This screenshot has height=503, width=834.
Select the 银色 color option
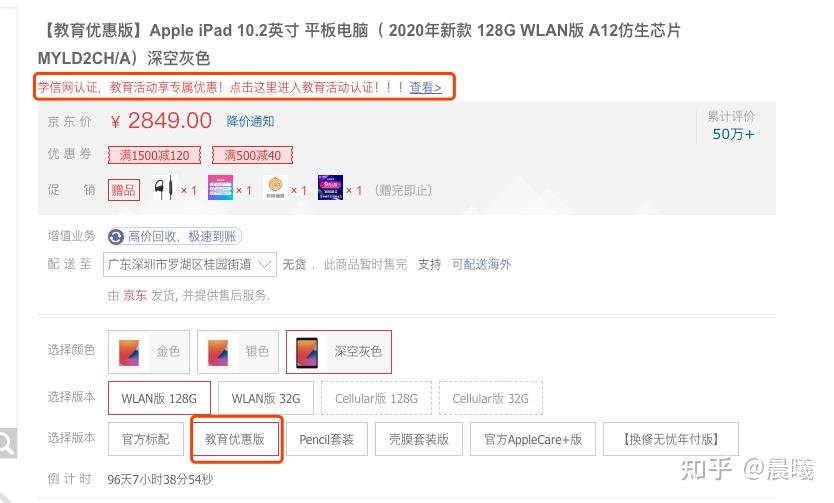click(238, 351)
